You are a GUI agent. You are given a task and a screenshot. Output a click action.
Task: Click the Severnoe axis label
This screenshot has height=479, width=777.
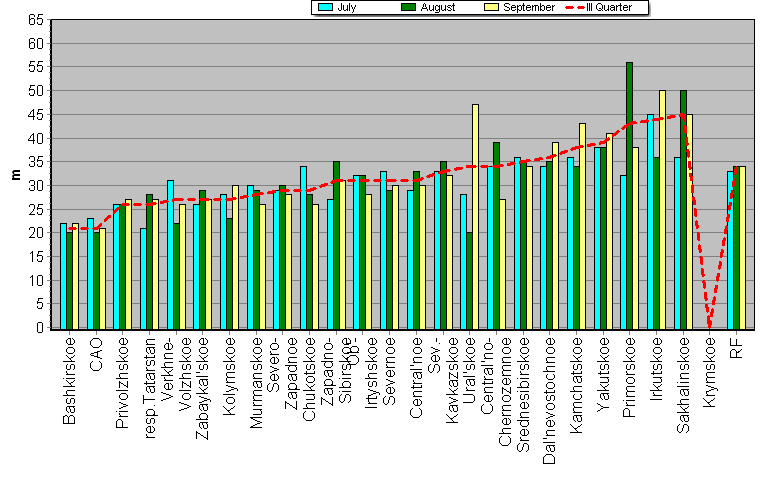click(389, 371)
